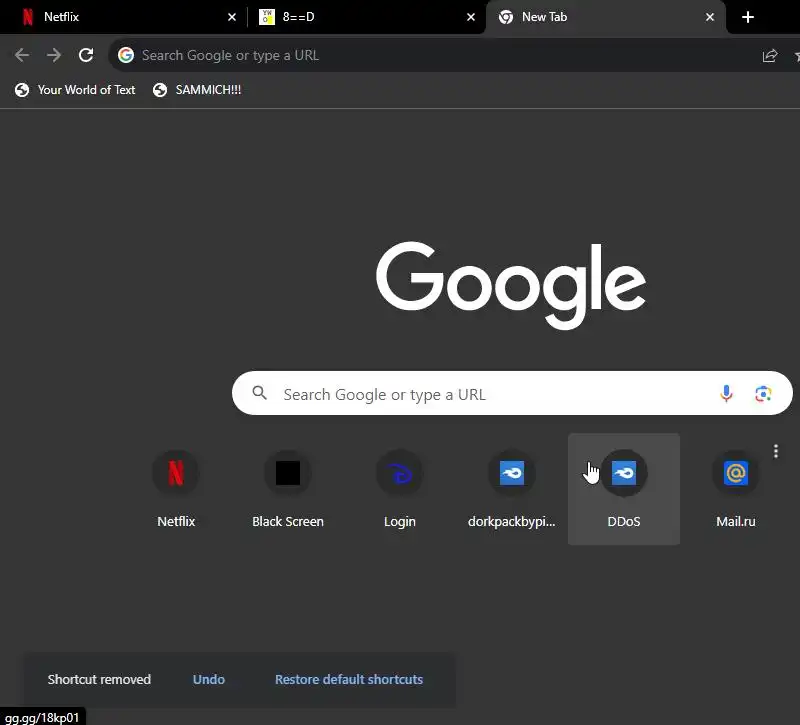Reload the current page
800x725 pixels.
coord(86,55)
